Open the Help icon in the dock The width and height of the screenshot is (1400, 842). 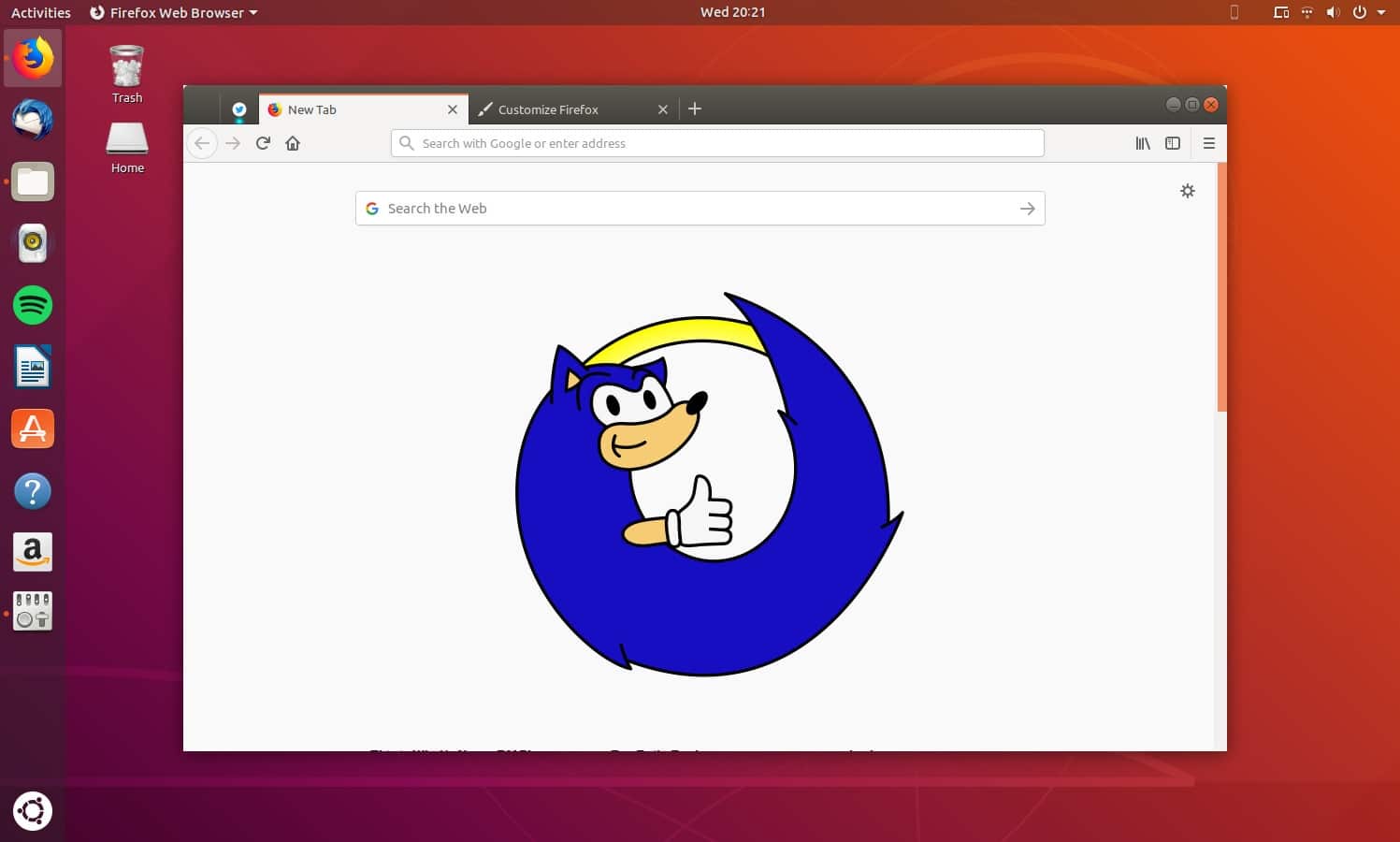33,490
